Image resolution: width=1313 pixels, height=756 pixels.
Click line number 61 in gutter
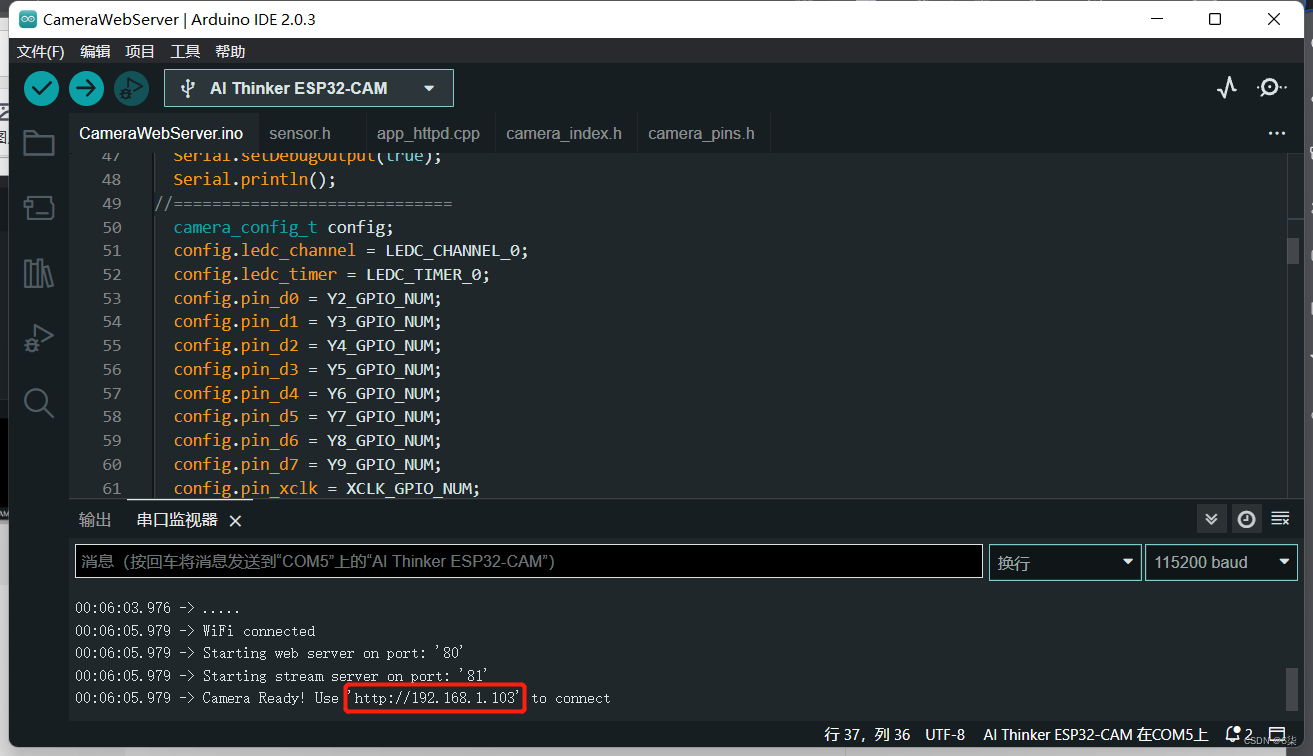point(112,488)
